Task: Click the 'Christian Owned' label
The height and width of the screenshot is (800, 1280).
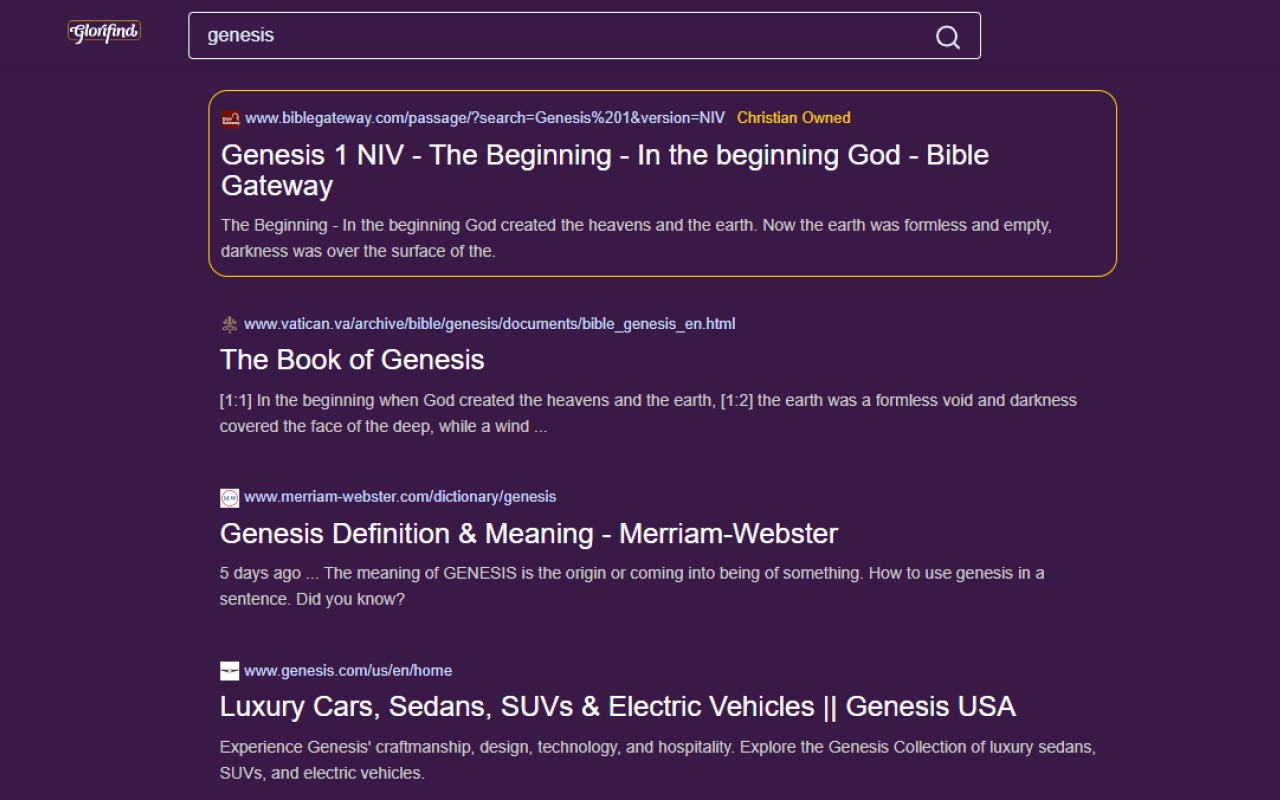Action: click(793, 118)
